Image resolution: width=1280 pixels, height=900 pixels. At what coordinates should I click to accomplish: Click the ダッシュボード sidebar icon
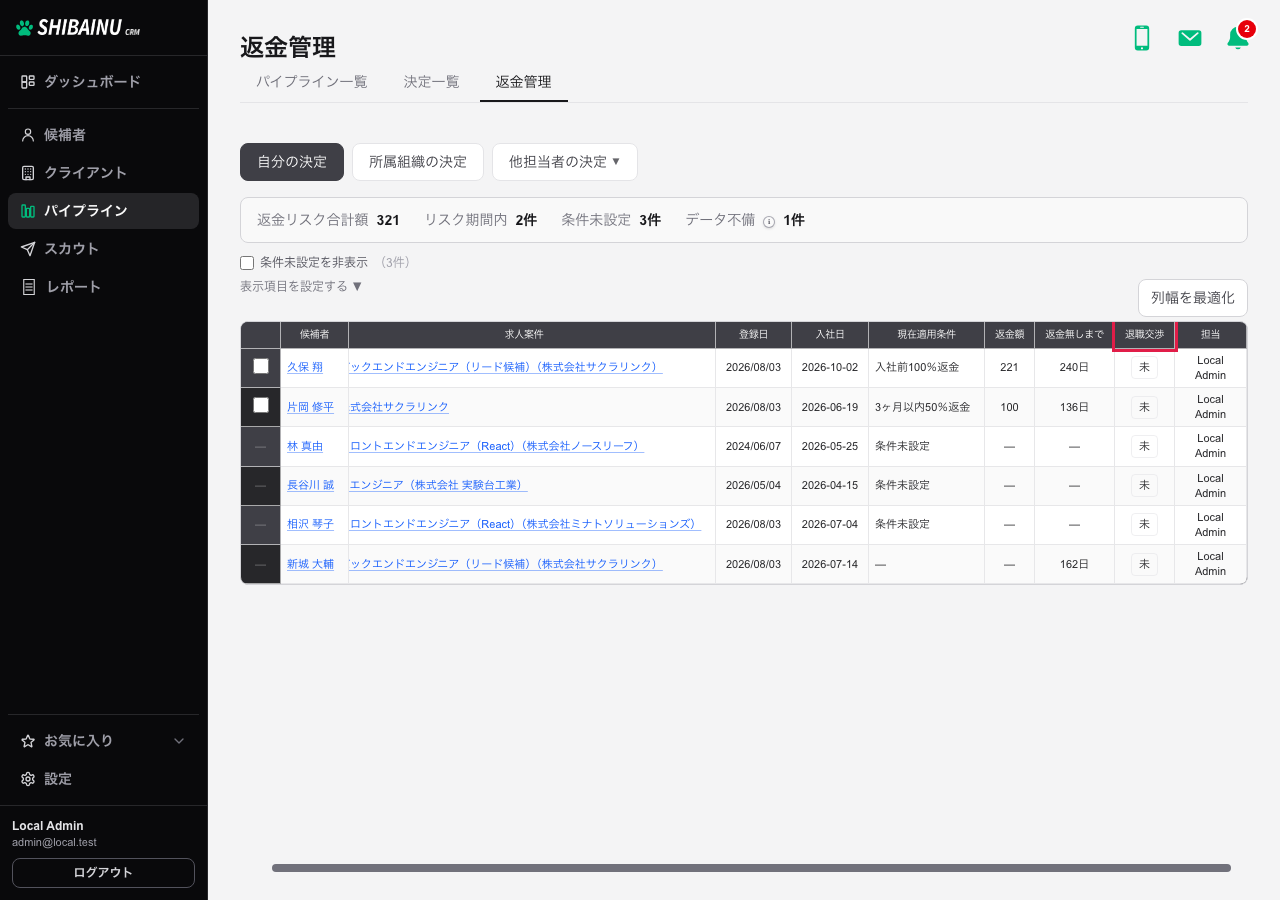[28, 82]
